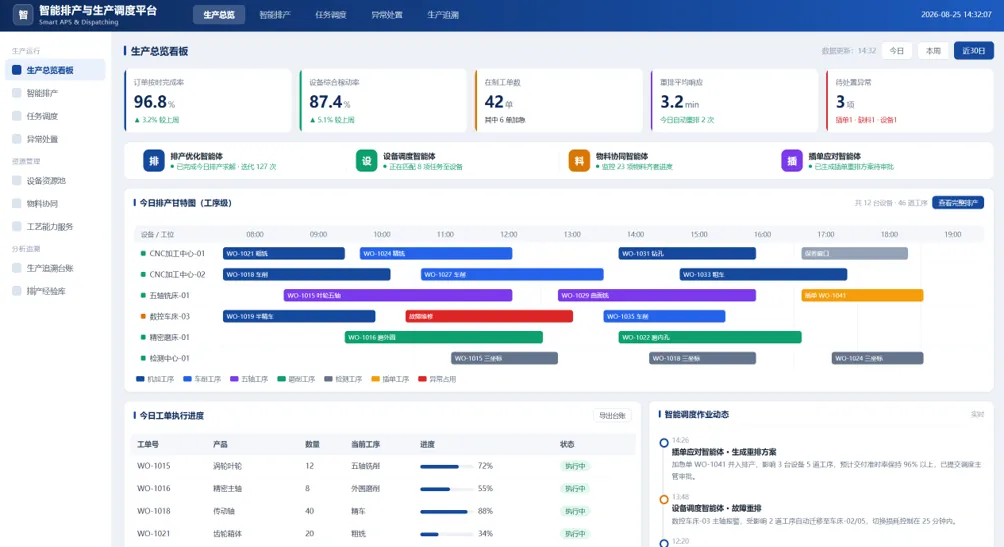Click status dot beside 五轴铣床-01

(143, 295)
